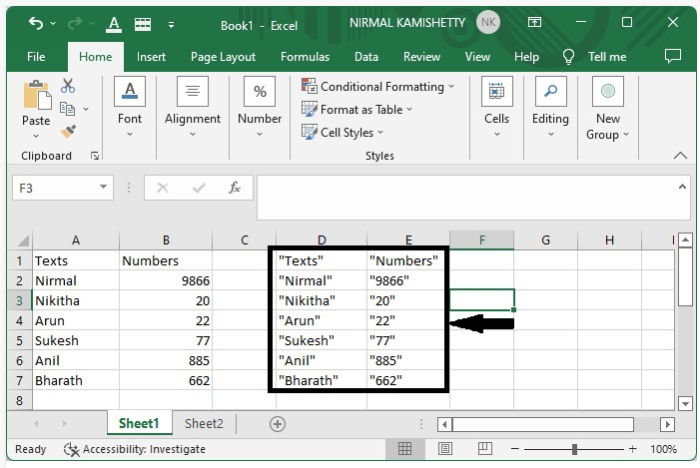Open Ribbon Display Options icon
This screenshot has height=468, width=700.
tap(534, 22)
